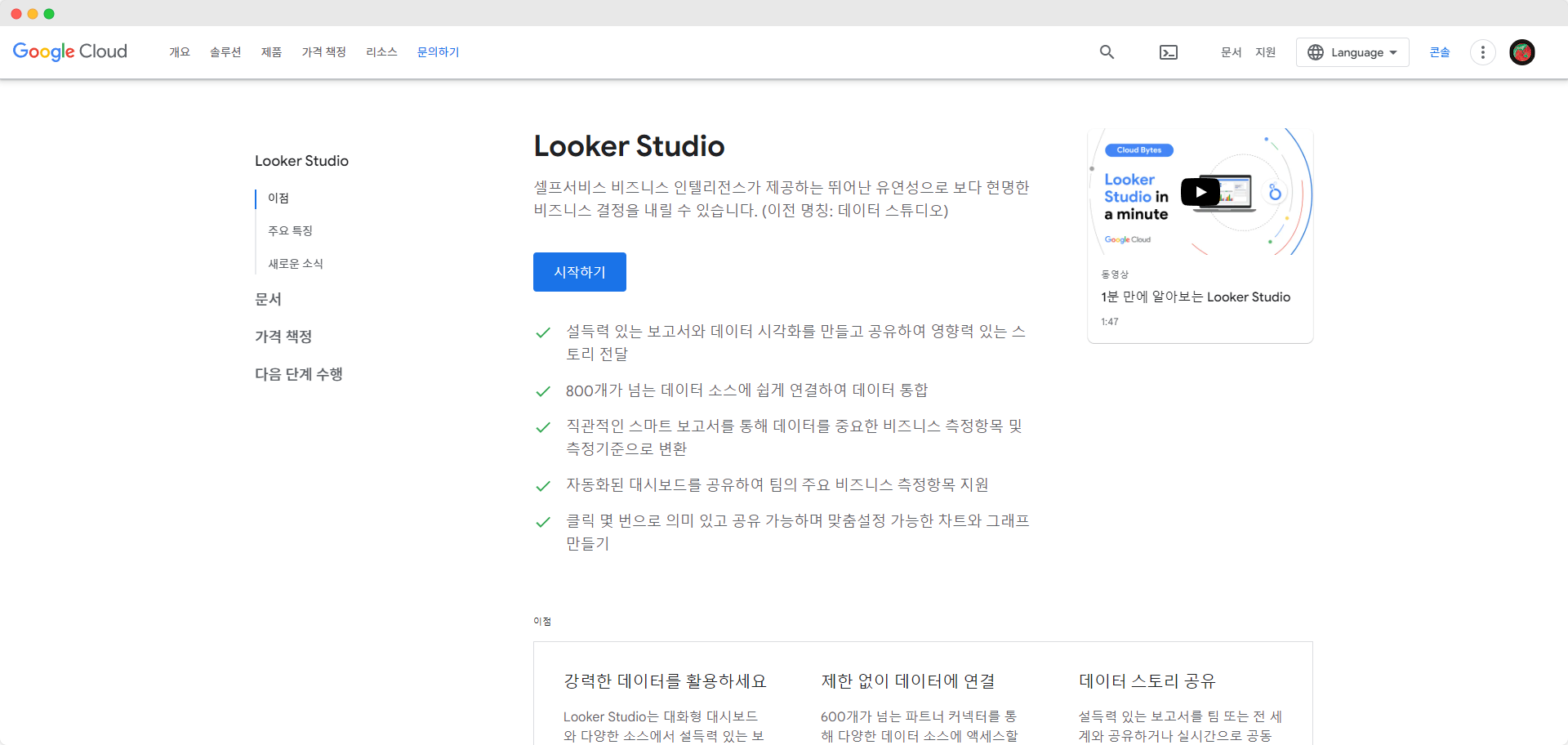Screen dimensions: 1568x745
Task: Open video title 1분 만에 알아보는 Looker Studio
Action: [x=1196, y=297]
